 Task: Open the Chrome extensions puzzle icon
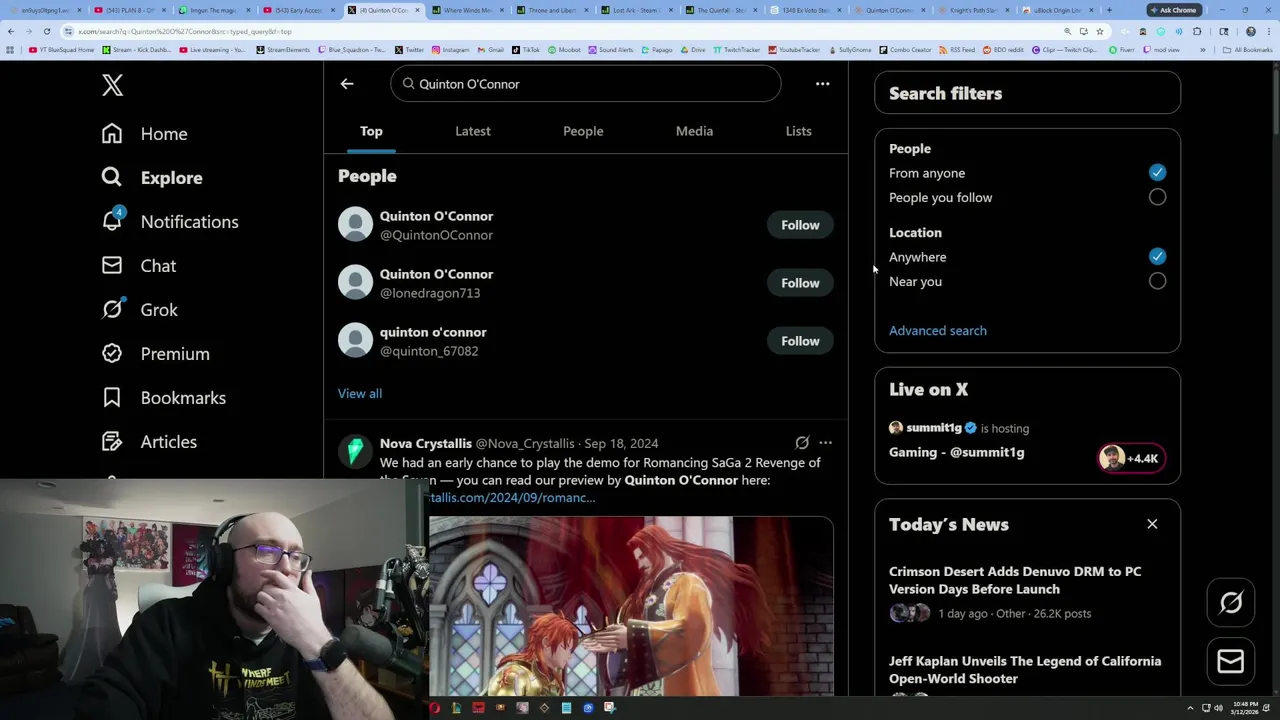coord(1197,31)
